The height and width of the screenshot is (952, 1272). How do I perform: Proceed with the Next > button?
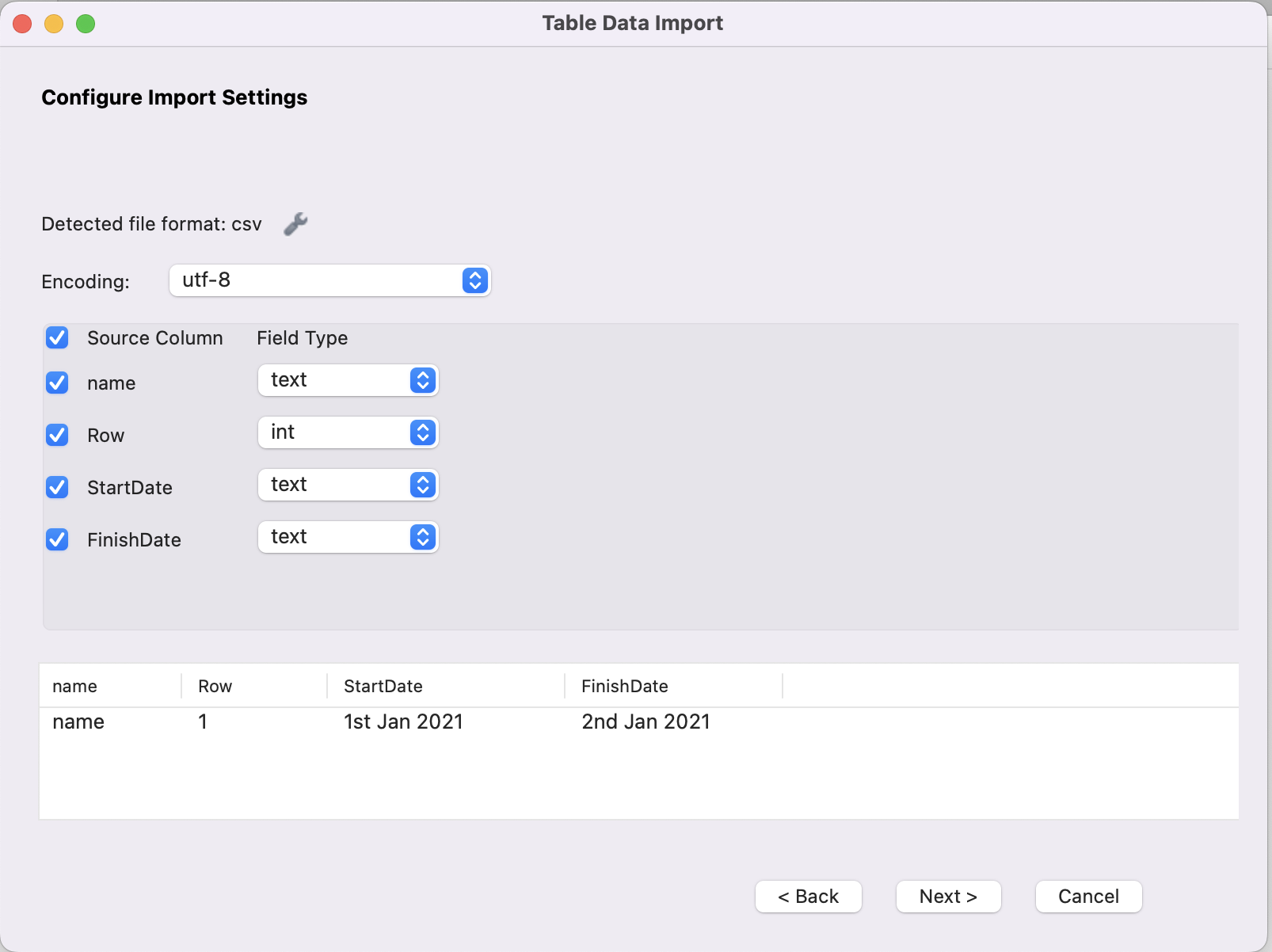(x=949, y=897)
